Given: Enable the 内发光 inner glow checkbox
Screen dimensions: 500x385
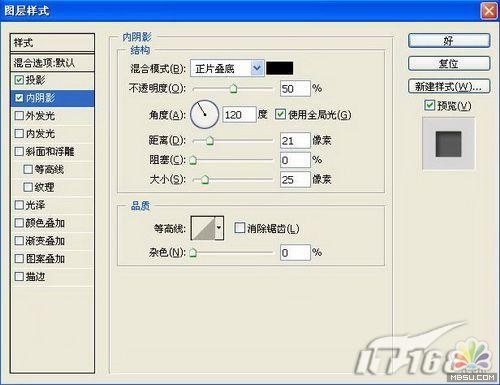Looking at the screenshot, I should pos(19,134).
